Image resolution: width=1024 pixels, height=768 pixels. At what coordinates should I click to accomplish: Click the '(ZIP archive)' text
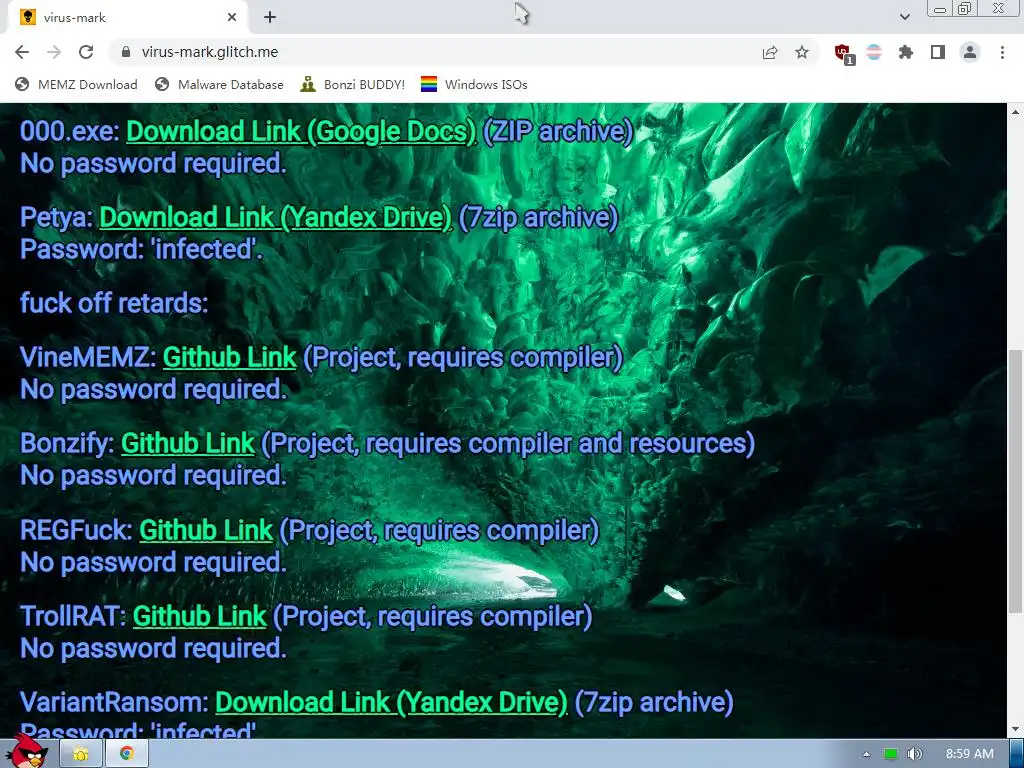click(x=558, y=131)
